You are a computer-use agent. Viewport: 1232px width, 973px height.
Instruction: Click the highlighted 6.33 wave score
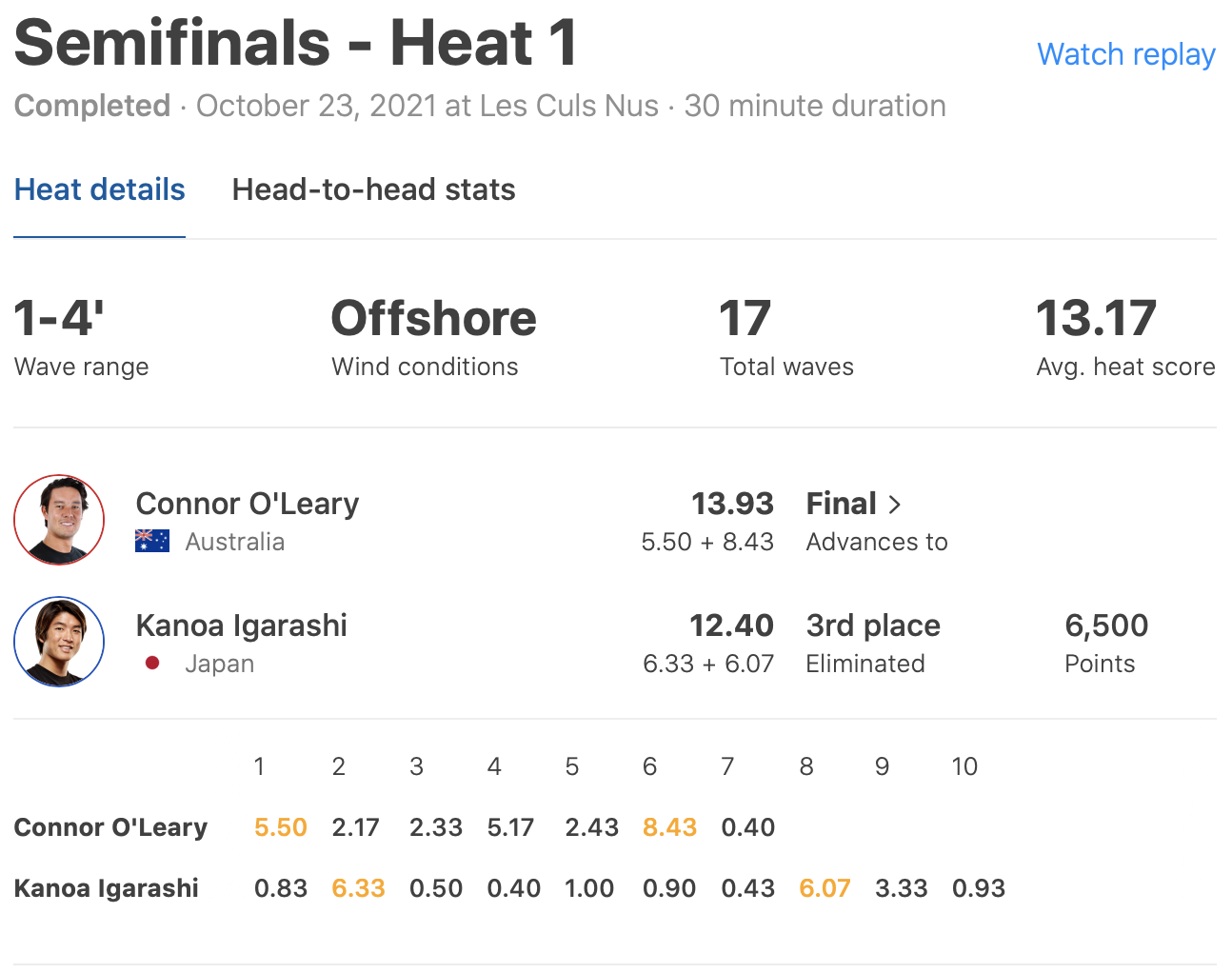coord(358,888)
